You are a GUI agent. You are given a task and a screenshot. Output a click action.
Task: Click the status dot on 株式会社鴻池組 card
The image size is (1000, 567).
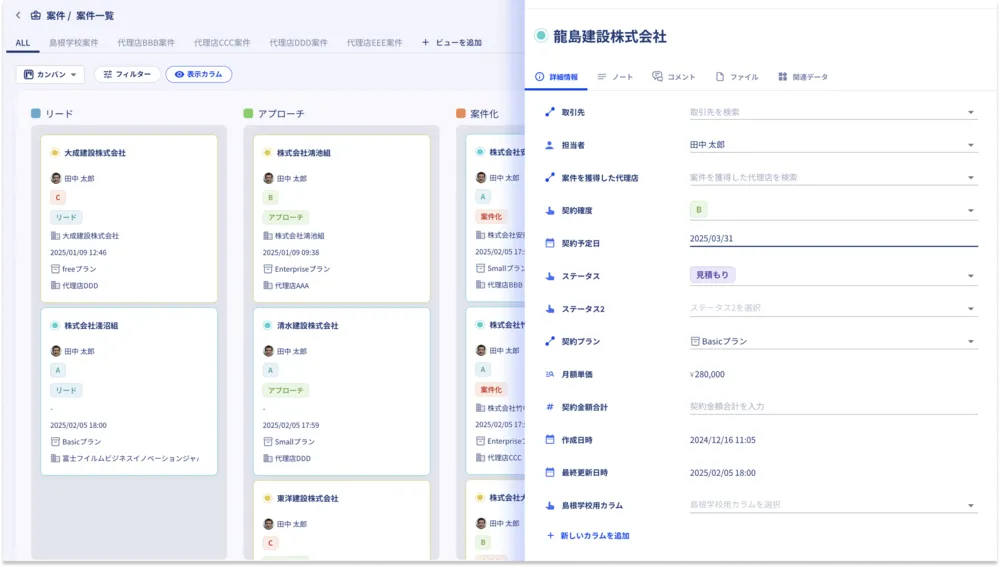[x=267, y=152]
